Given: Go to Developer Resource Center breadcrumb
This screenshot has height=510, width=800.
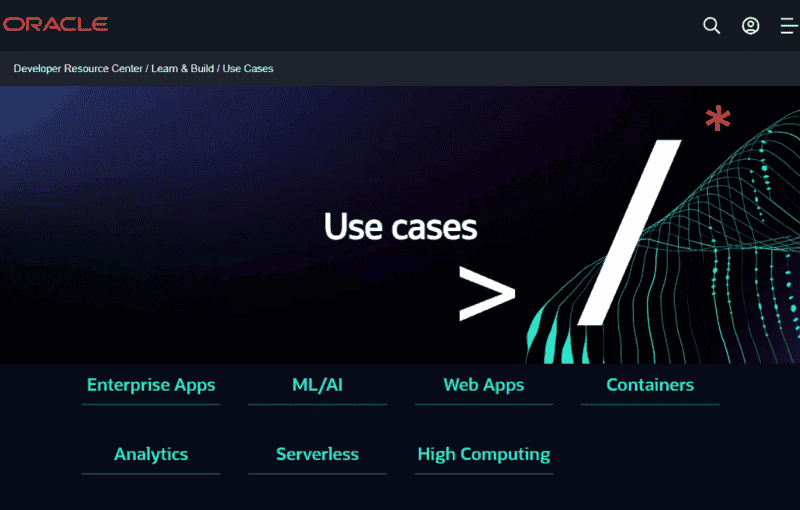Looking at the screenshot, I should point(78,69).
